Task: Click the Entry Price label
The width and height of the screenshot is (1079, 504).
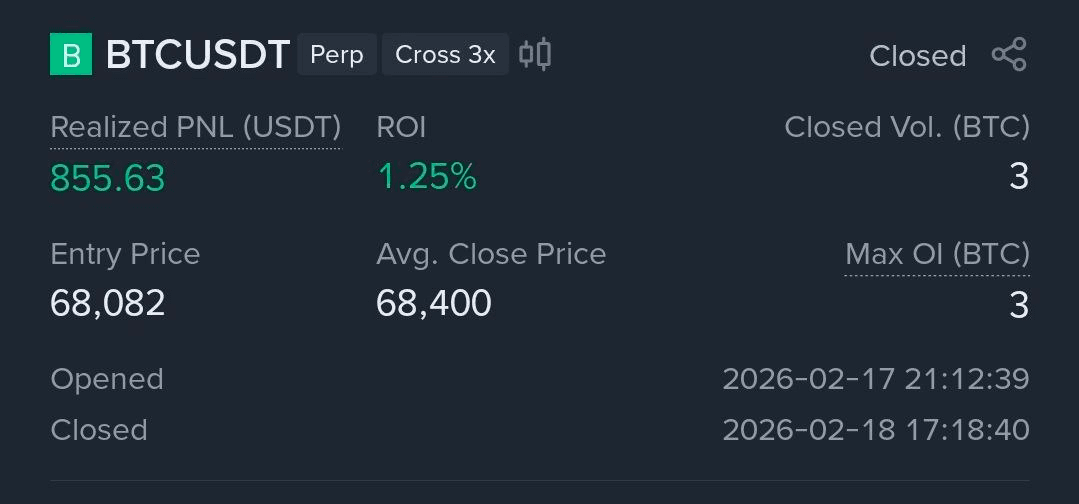Action: tap(125, 254)
